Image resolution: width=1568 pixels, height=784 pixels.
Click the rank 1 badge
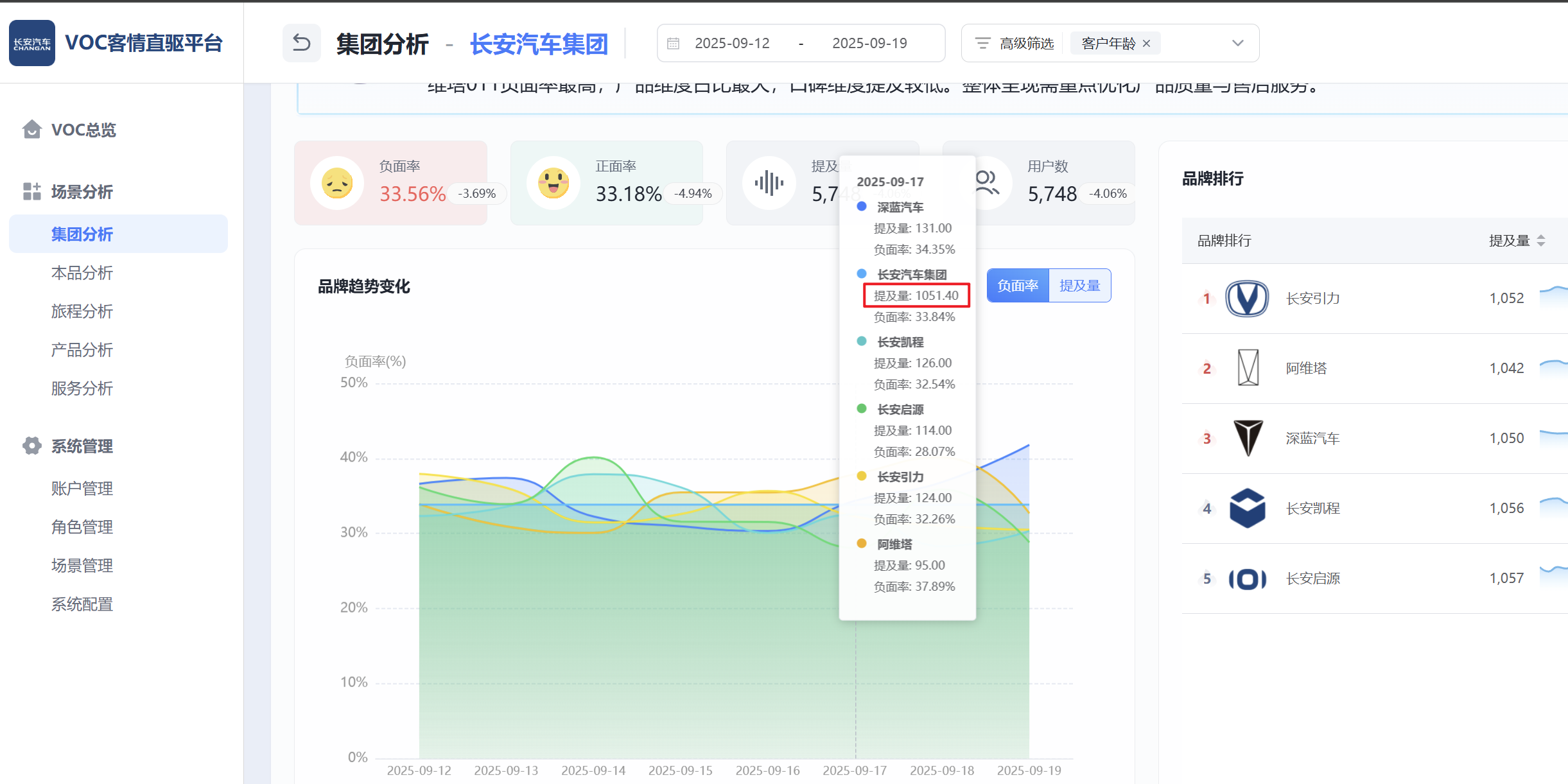tap(1206, 299)
